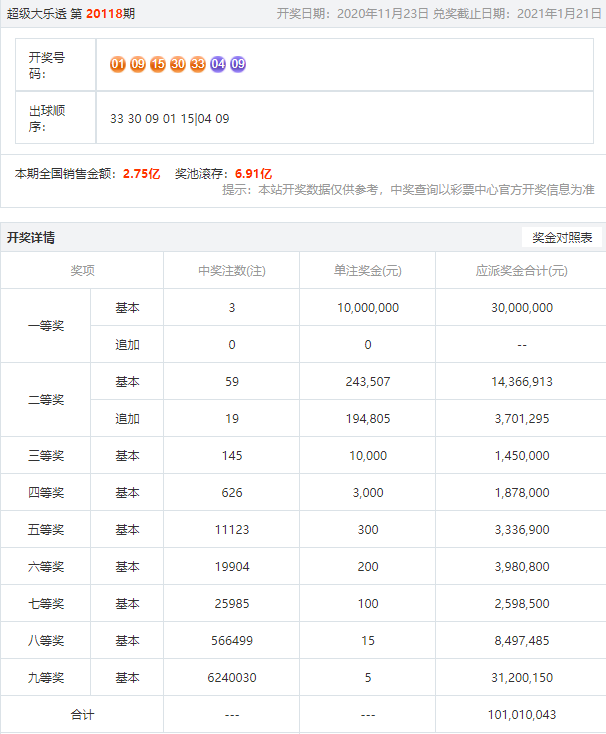
Task: Click the 单注奖金(元) column header
Action: tap(367, 271)
